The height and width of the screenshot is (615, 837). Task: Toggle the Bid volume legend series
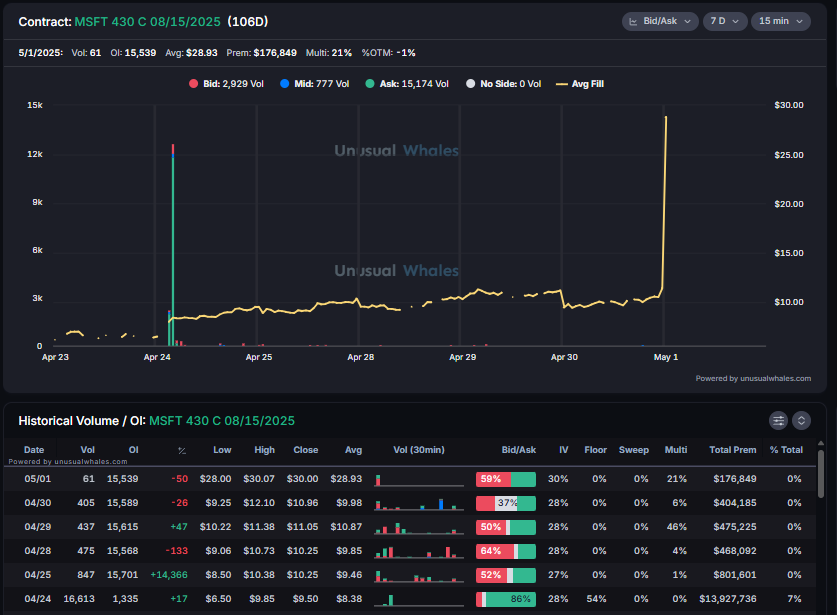(x=226, y=84)
